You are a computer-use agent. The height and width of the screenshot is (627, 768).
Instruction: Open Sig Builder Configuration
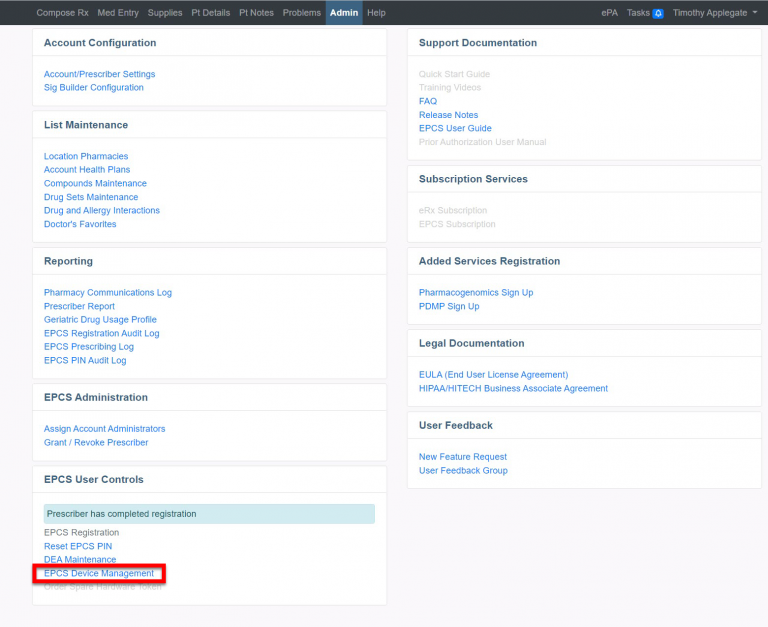pos(94,88)
